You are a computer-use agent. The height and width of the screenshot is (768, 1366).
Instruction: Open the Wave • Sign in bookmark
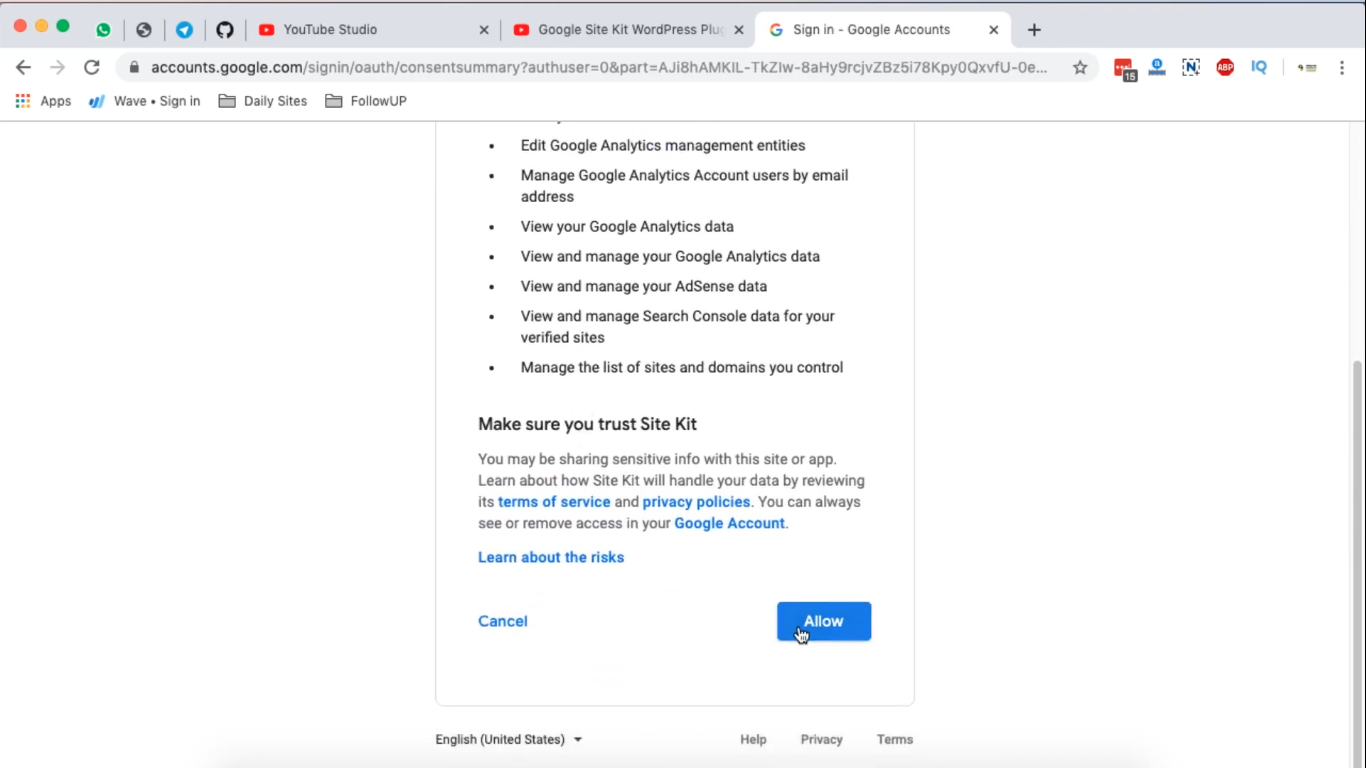coord(144,101)
